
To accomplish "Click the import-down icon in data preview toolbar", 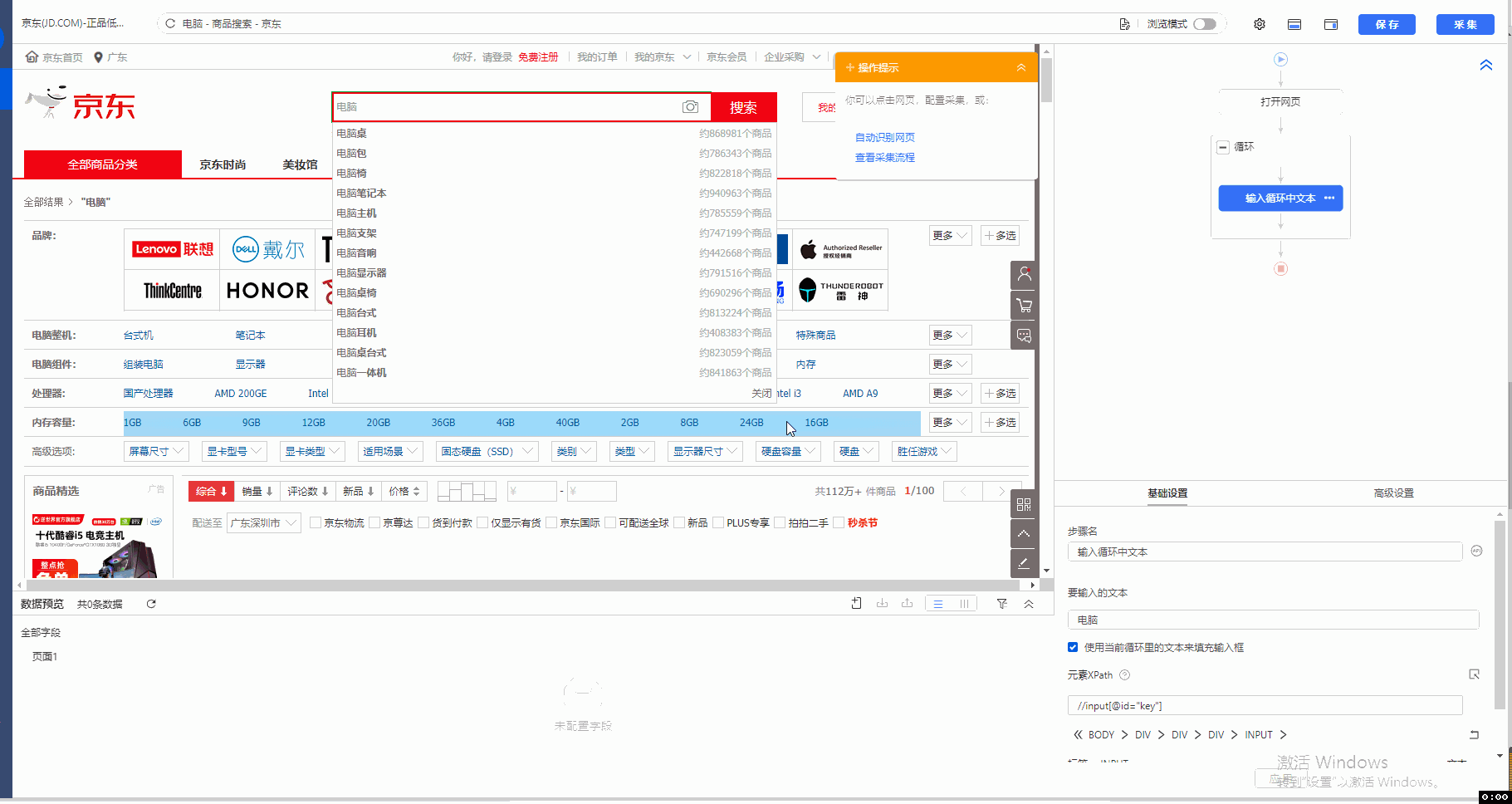I will 882,603.
